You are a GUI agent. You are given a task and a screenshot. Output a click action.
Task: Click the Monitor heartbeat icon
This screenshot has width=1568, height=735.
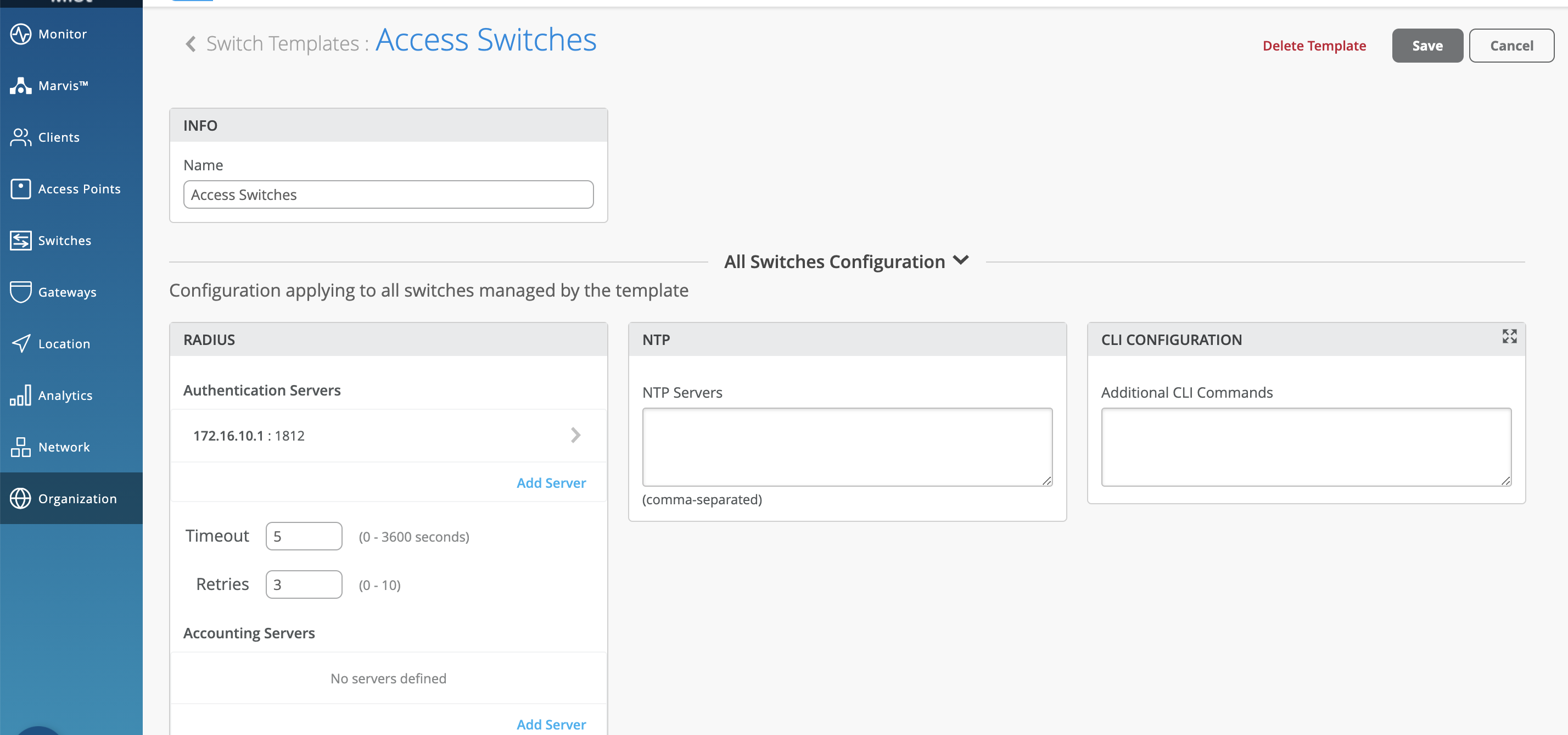(21, 34)
